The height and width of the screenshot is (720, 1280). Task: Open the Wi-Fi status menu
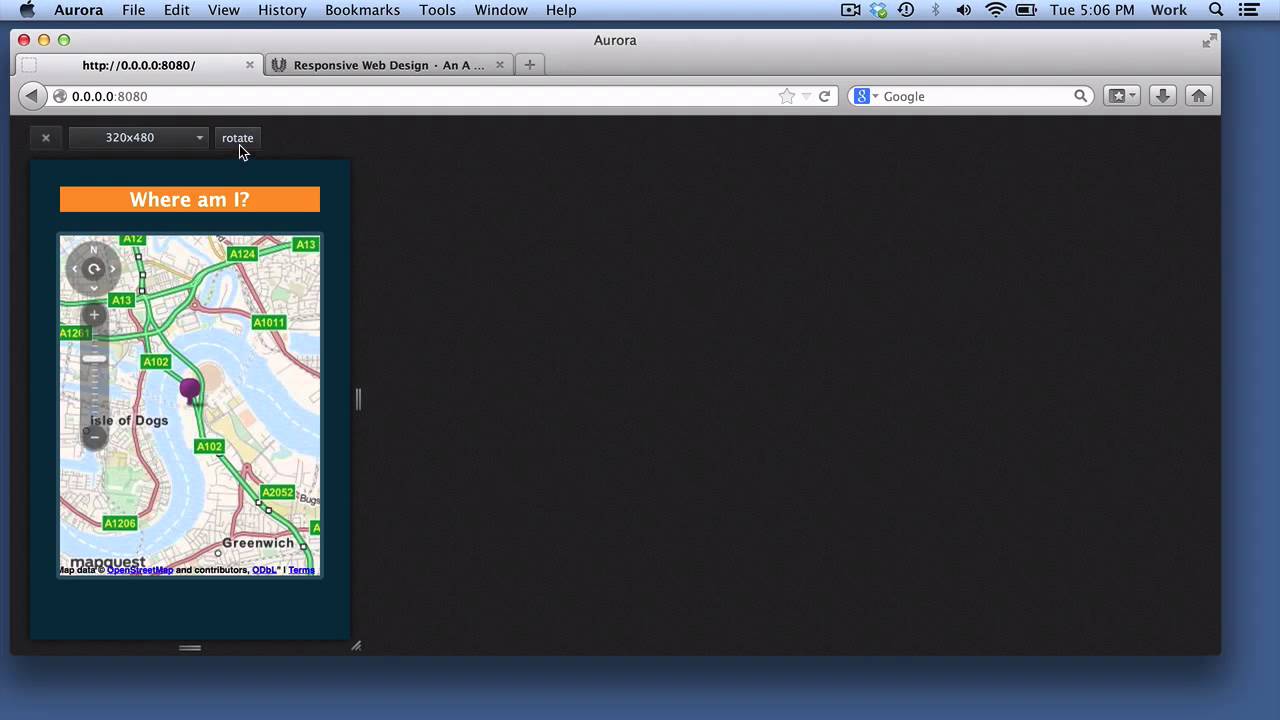click(995, 10)
